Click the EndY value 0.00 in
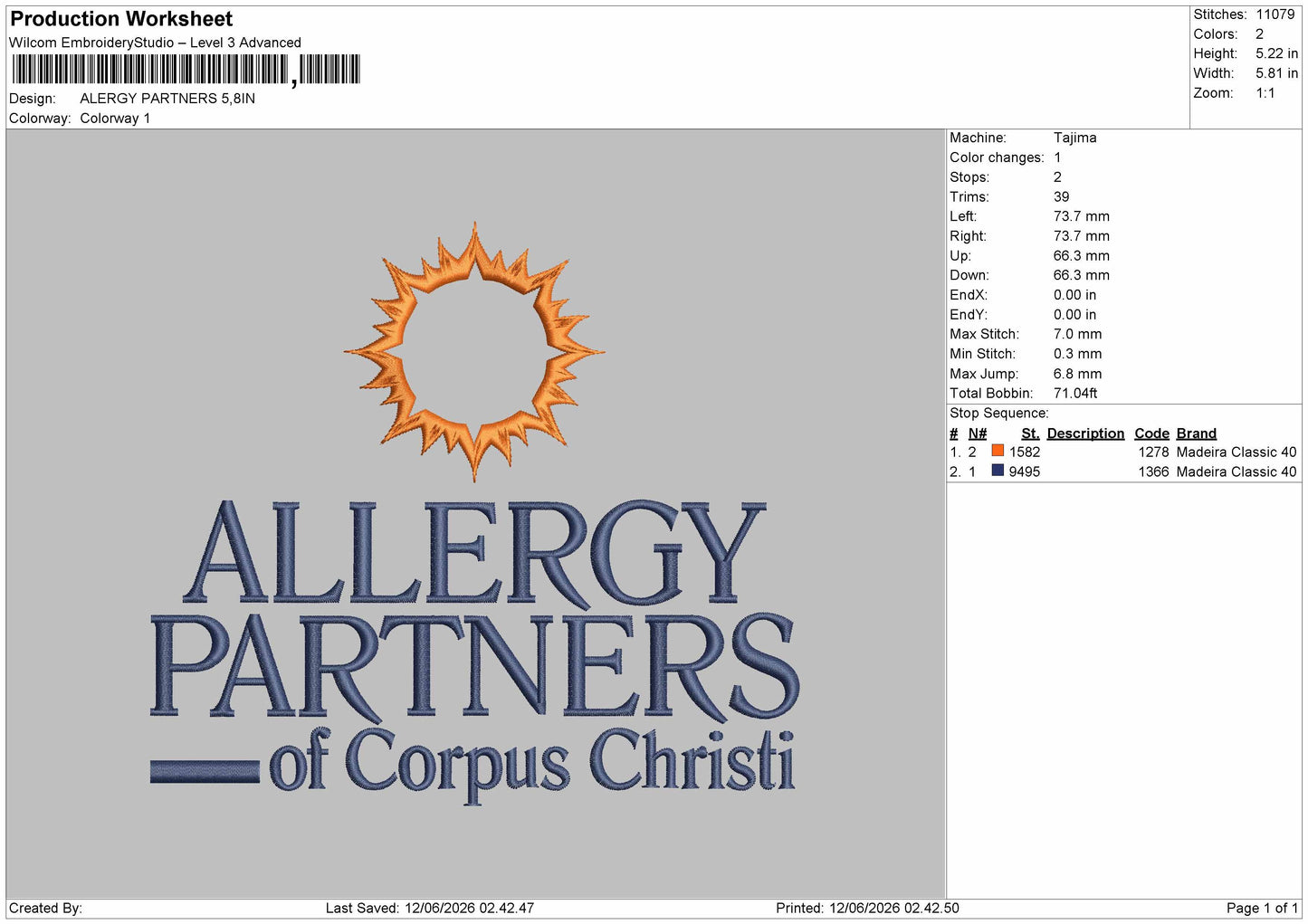 (1074, 315)
